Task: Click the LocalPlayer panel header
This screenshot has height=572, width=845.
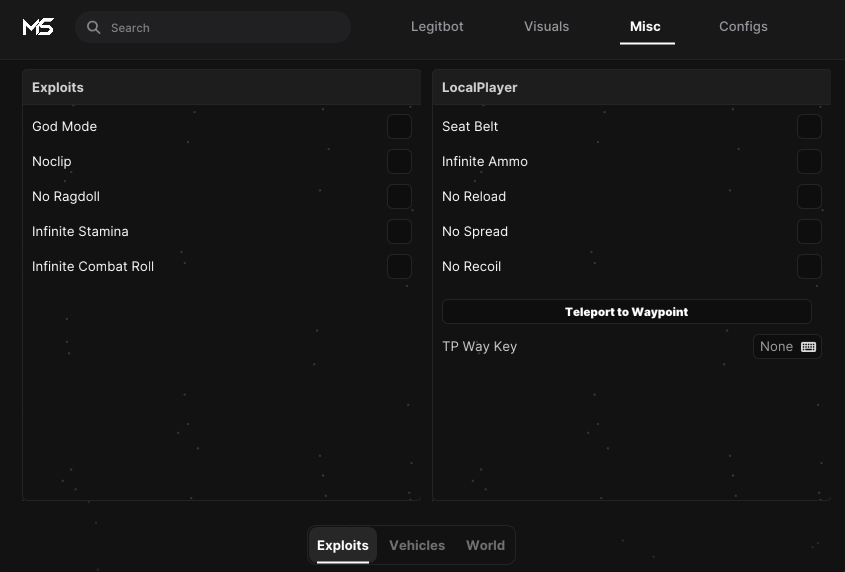Action: 632,87
